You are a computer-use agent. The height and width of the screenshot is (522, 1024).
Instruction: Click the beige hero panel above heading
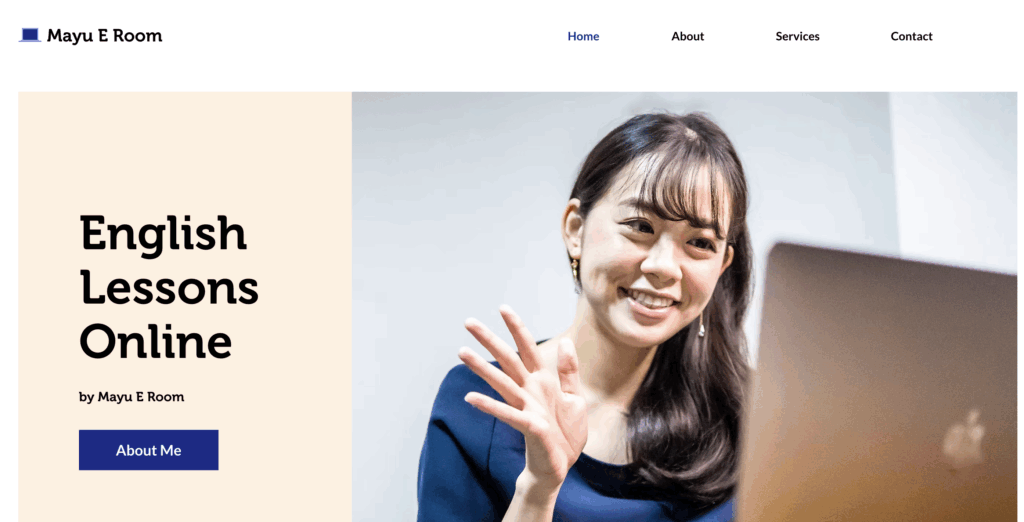click(x=185, y=150)
